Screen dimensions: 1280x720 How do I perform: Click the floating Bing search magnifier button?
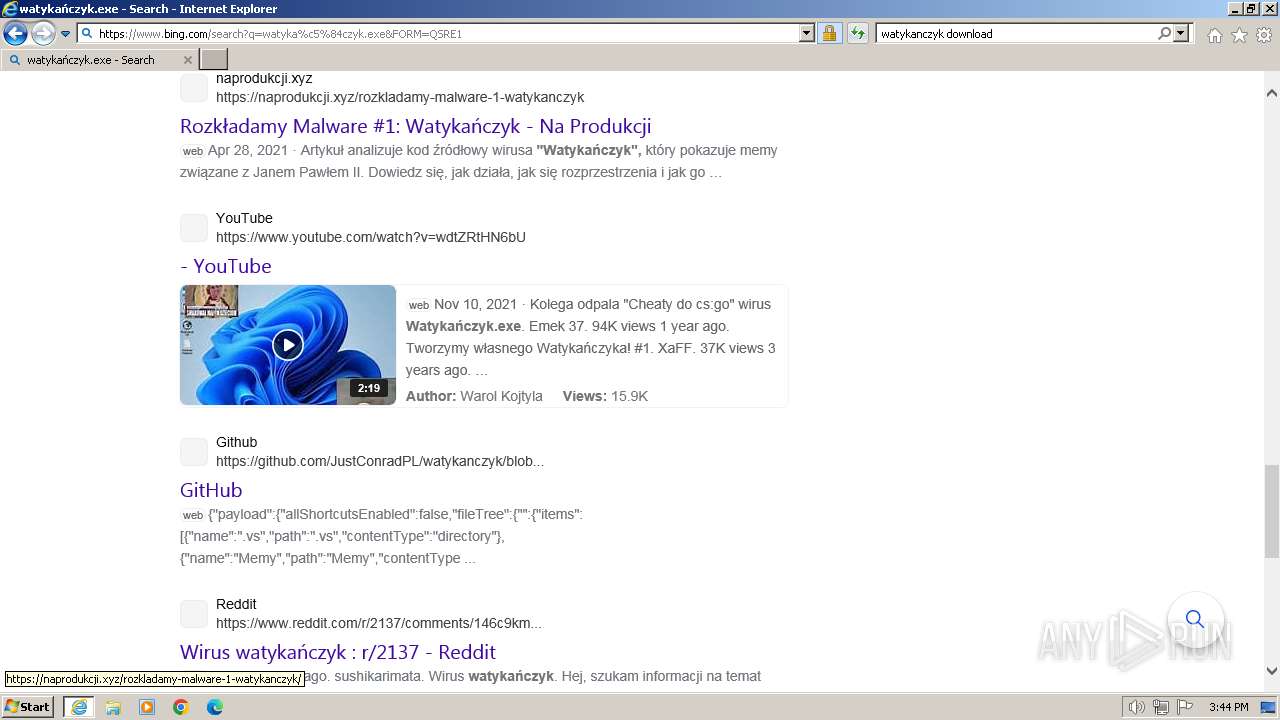(1195, 619)
